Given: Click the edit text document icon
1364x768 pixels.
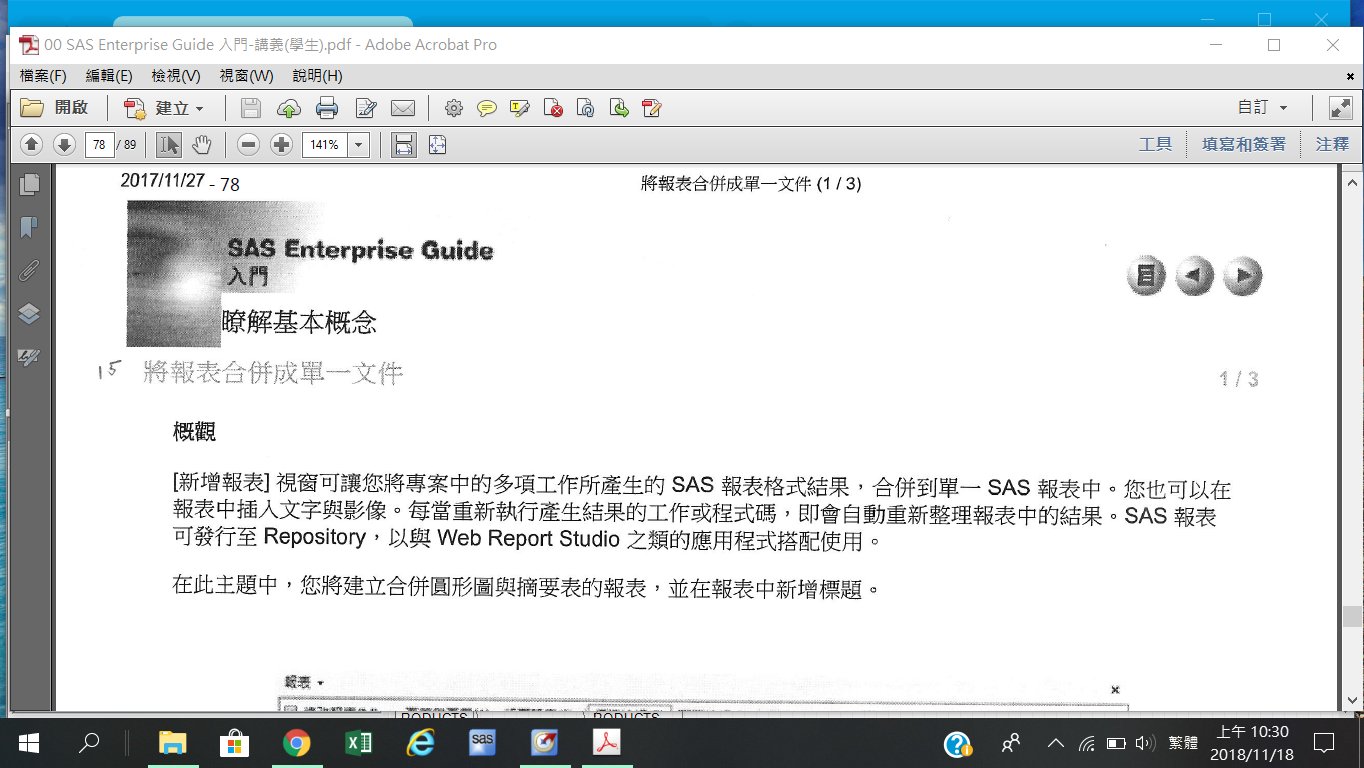Looking at the screenshot, I should tap(365, 108).
